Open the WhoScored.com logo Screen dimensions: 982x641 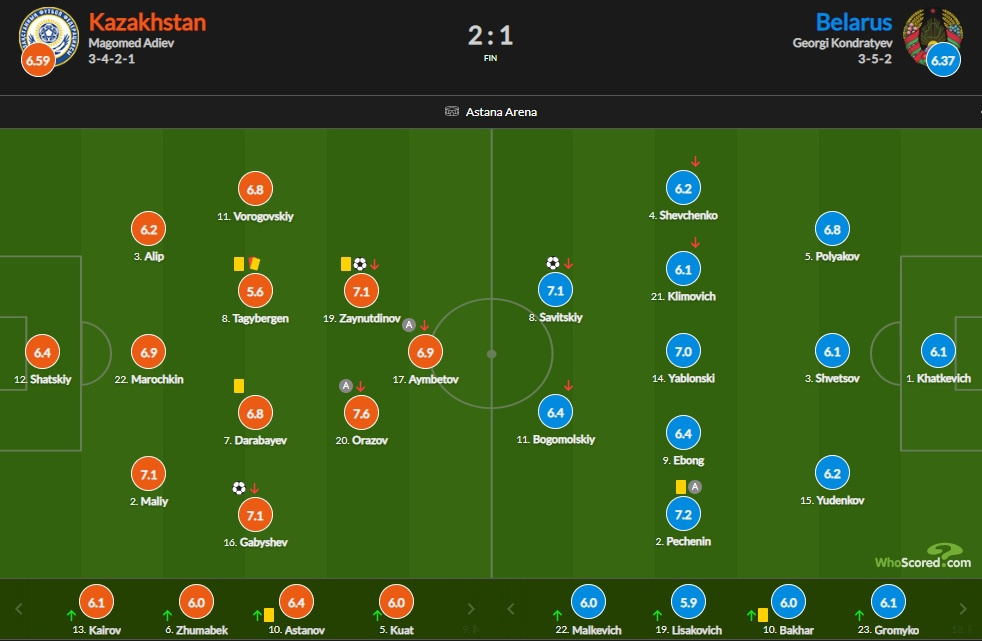pyautogui.click(x=923, y=556)
